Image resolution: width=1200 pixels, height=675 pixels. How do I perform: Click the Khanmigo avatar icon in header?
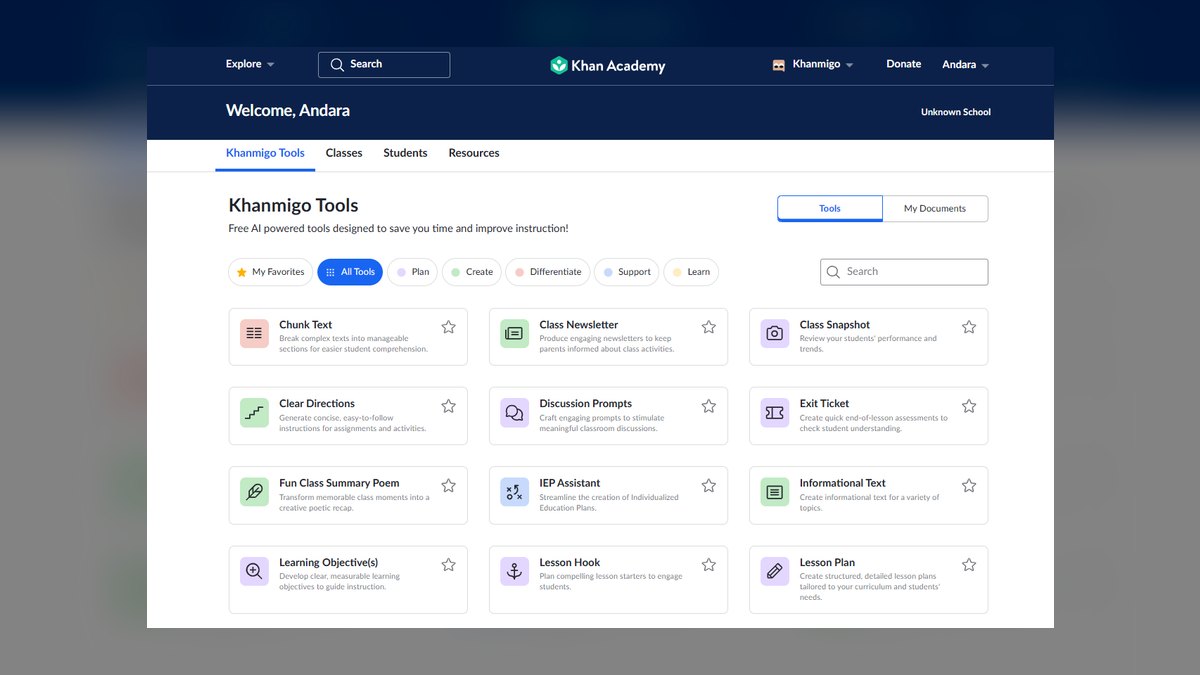779,65
